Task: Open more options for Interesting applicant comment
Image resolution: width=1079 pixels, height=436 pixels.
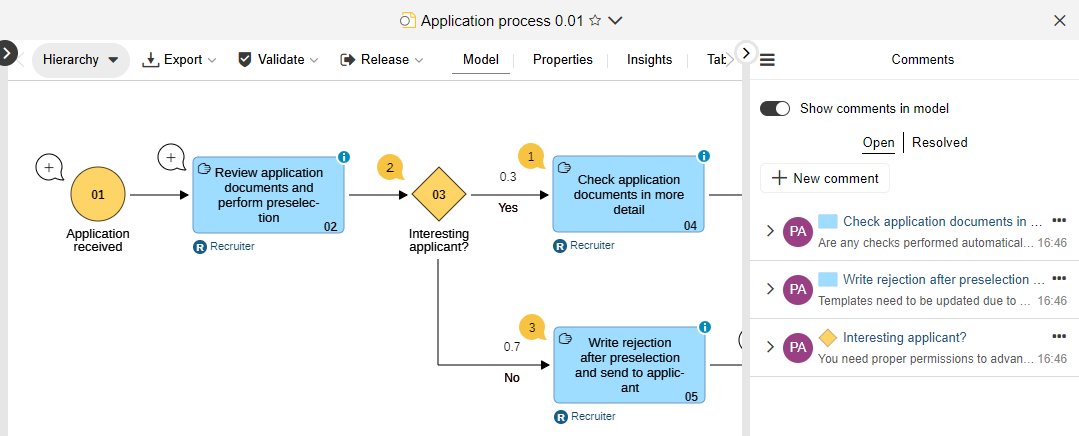Action: (x=1059, y=336)
